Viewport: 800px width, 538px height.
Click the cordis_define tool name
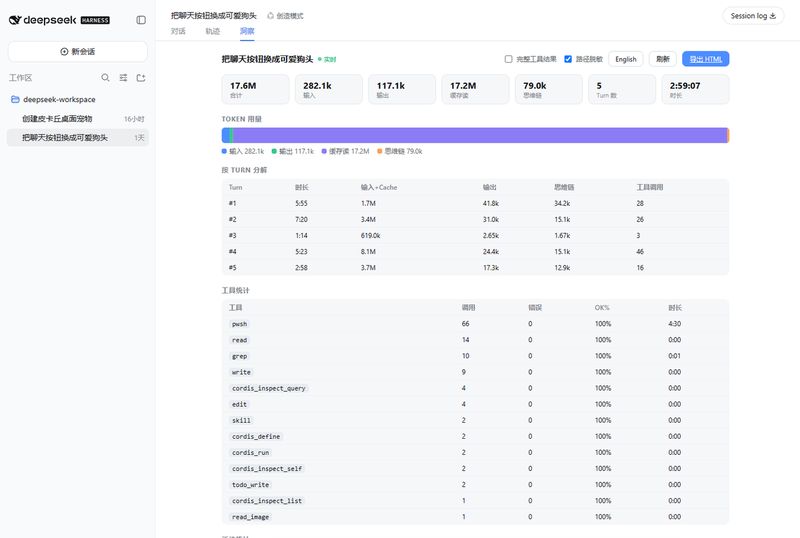(x=256, y=436)
